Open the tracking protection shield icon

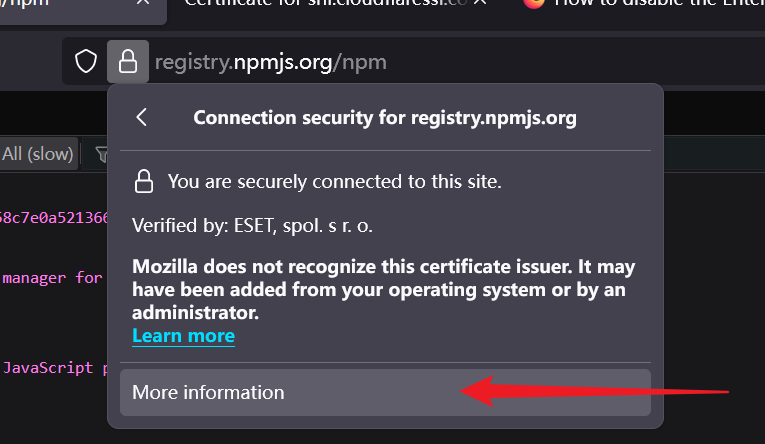[x=86, y=62]
